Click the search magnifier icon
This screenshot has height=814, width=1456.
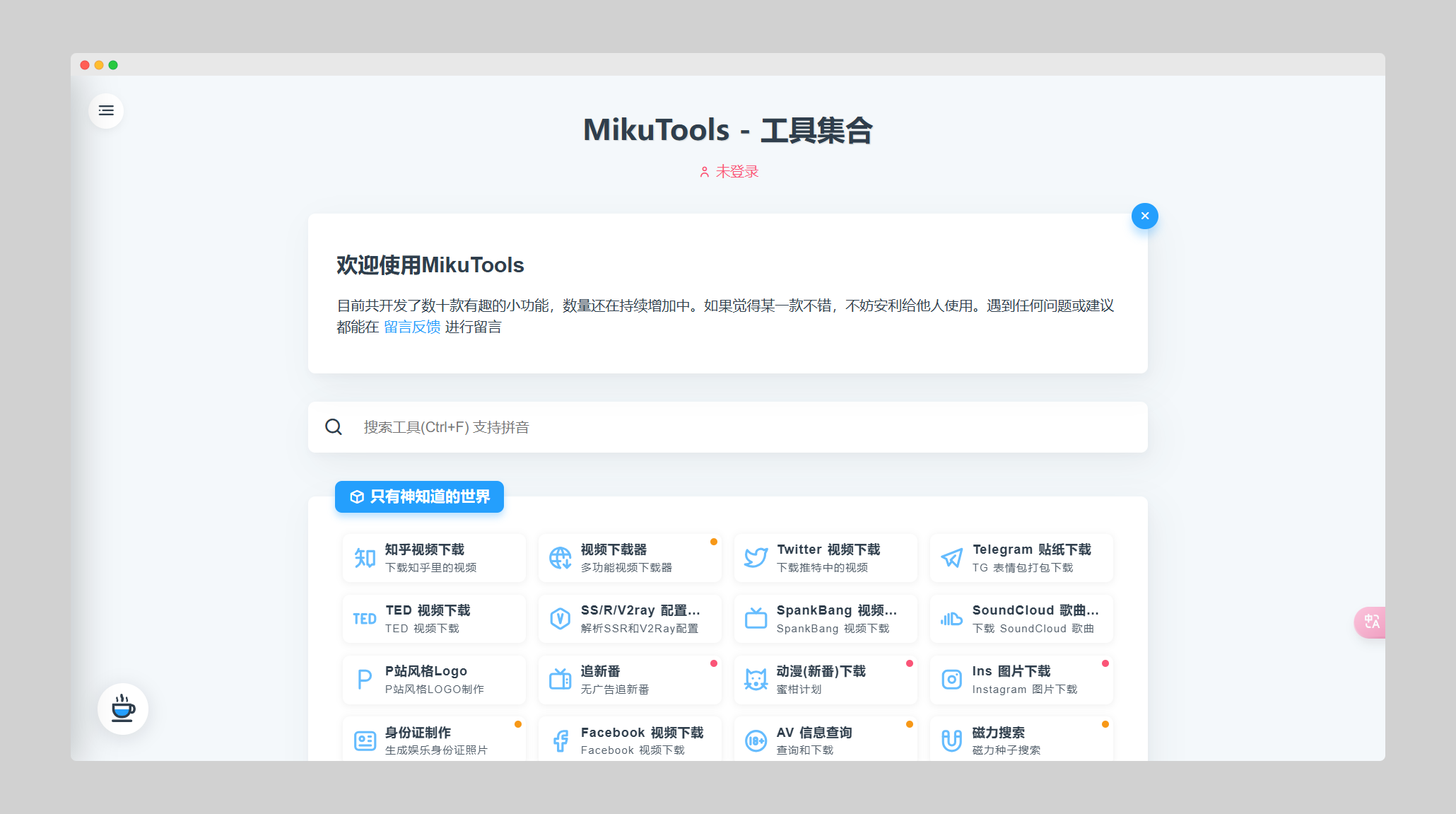click(334, 427)
